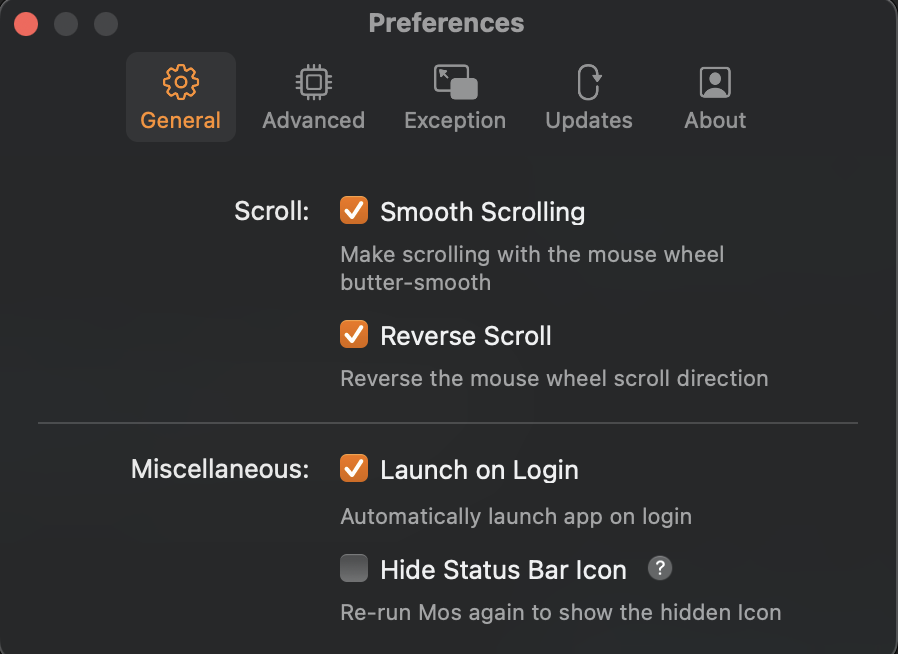The height and width of the screenshot is (654, 898).
Task: Select the About tab label
Action: 715,121
